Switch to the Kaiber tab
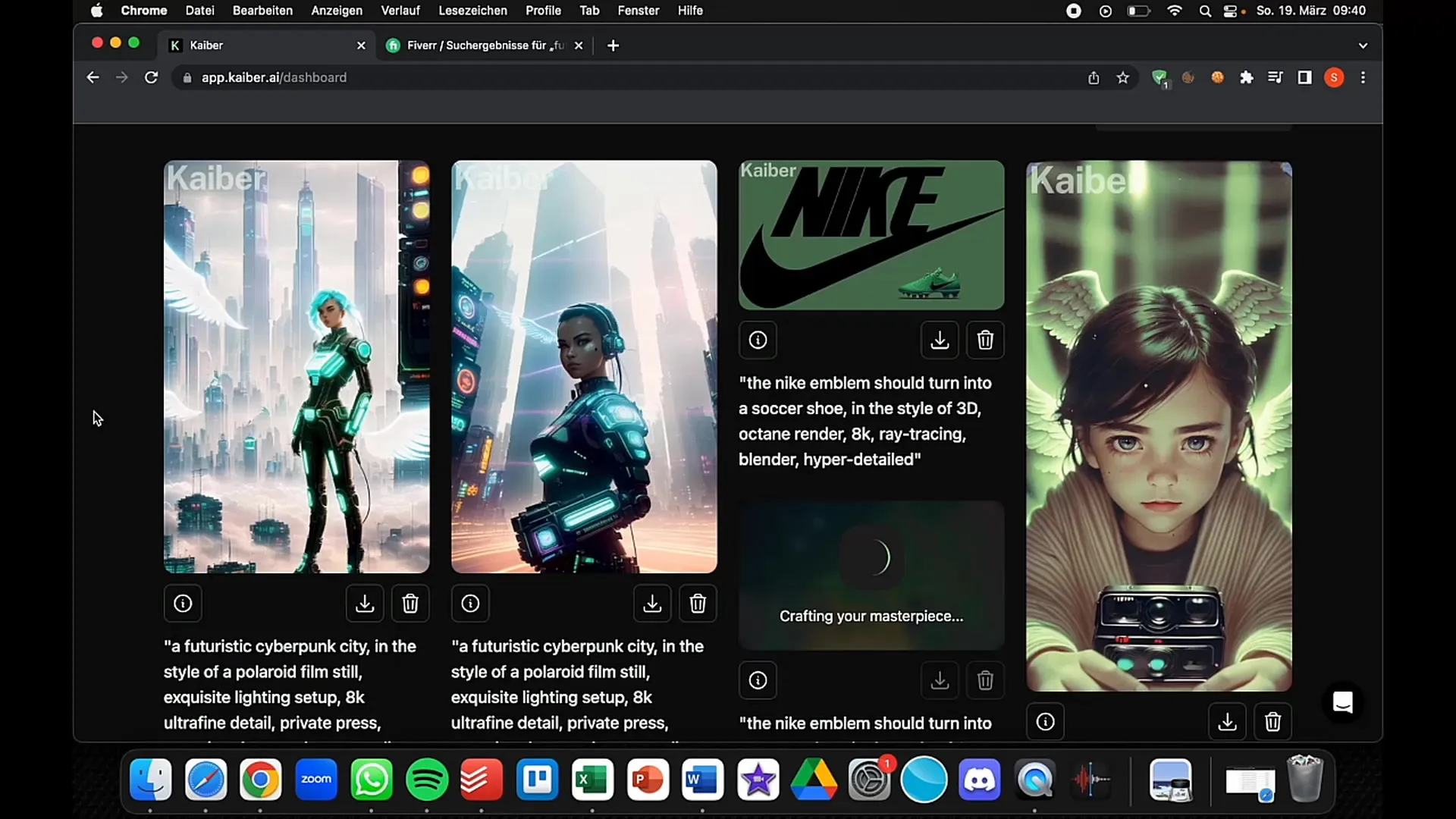This screenshot has height=819, width=1456. coord(267,45)
